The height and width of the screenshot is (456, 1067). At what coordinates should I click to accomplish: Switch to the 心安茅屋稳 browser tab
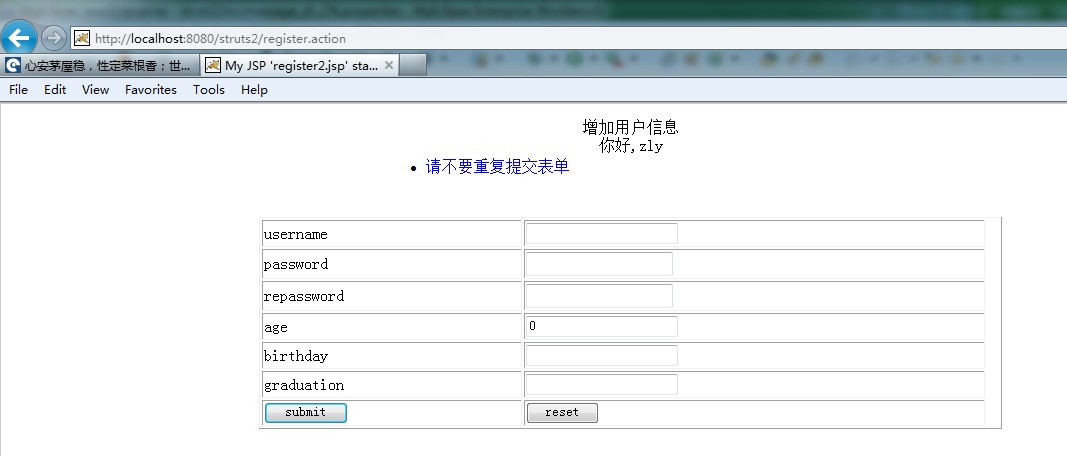[100, 65]
